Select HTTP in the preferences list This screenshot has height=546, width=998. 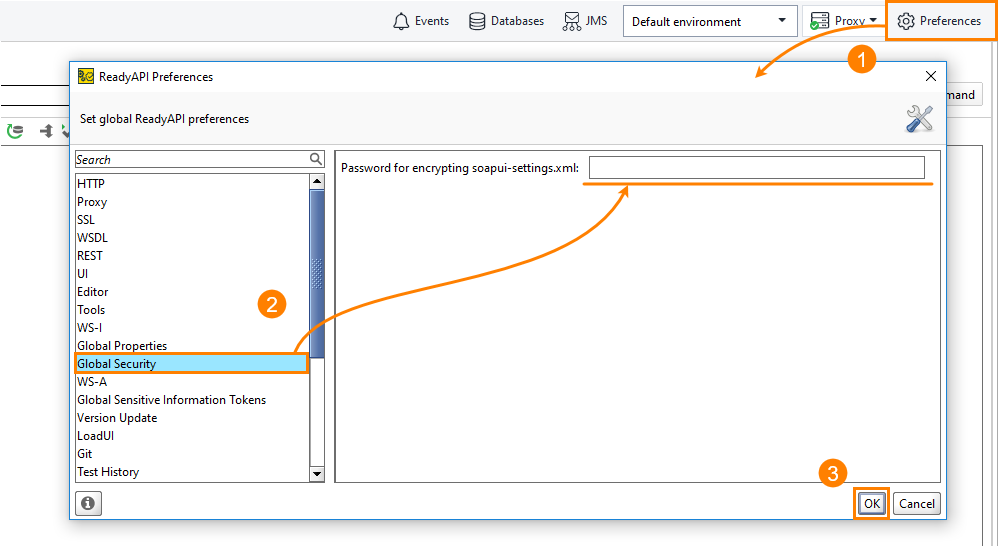192,184
